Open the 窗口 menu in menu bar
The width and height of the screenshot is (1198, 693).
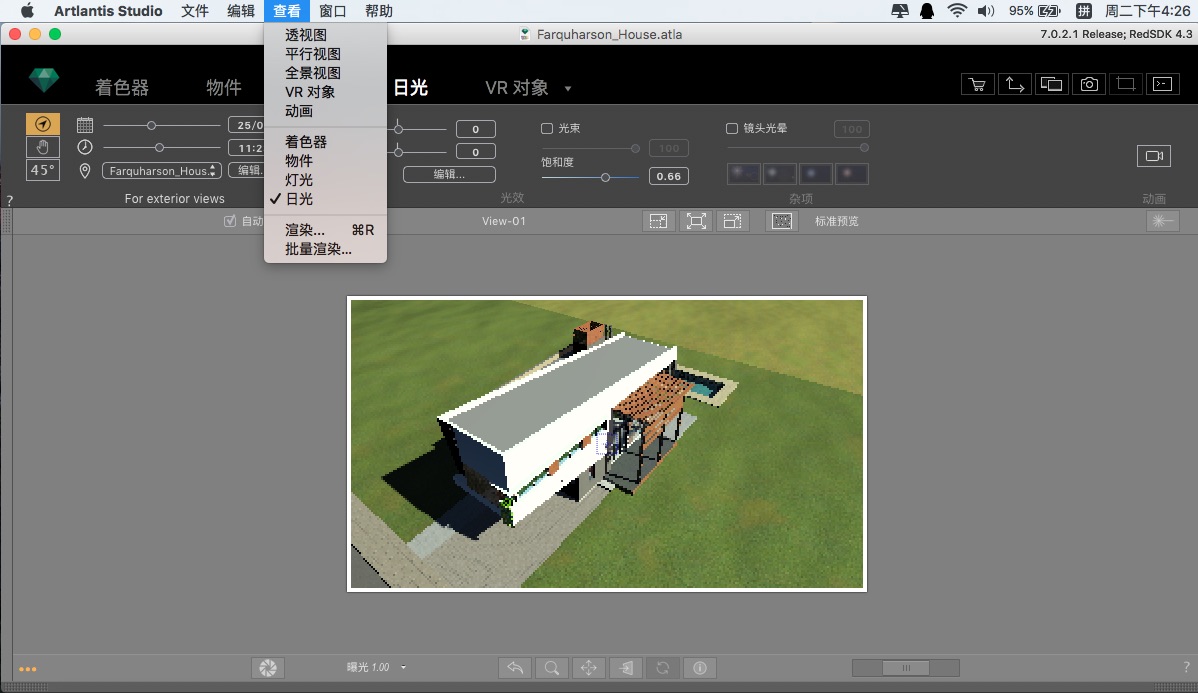pyautogui.click(x=332, y=11)
